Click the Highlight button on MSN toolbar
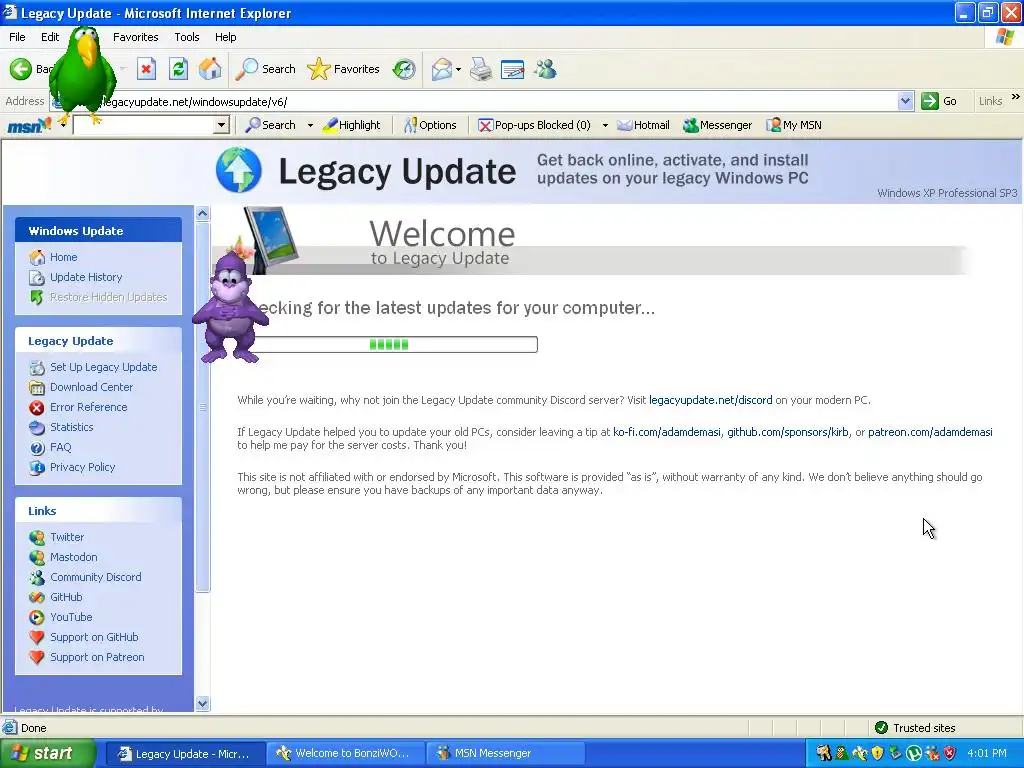 pyautogui.click(x=351, y=125)
